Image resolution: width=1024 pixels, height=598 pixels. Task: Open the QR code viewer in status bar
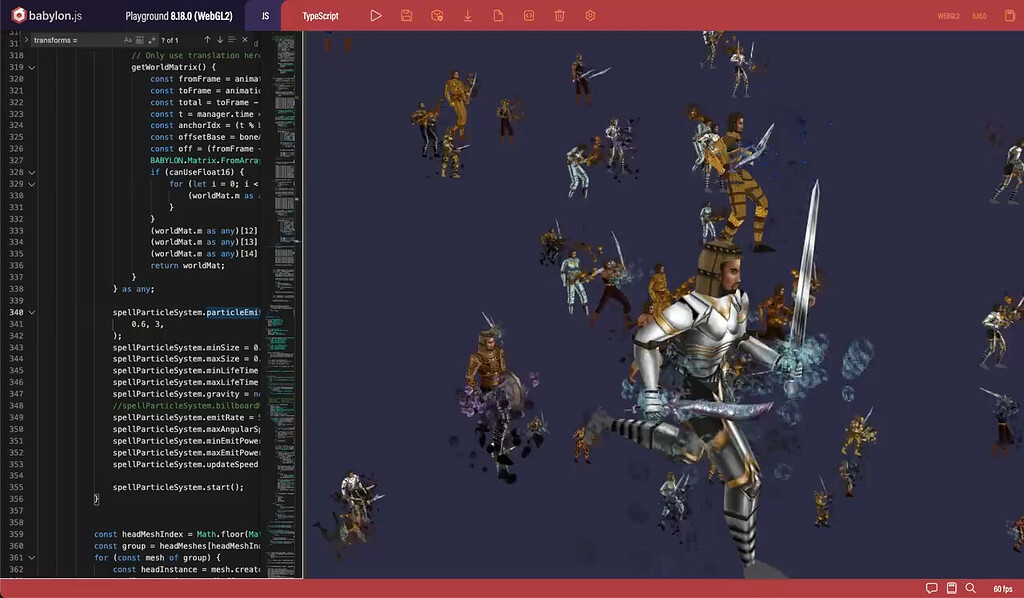(x=950, y=588)
